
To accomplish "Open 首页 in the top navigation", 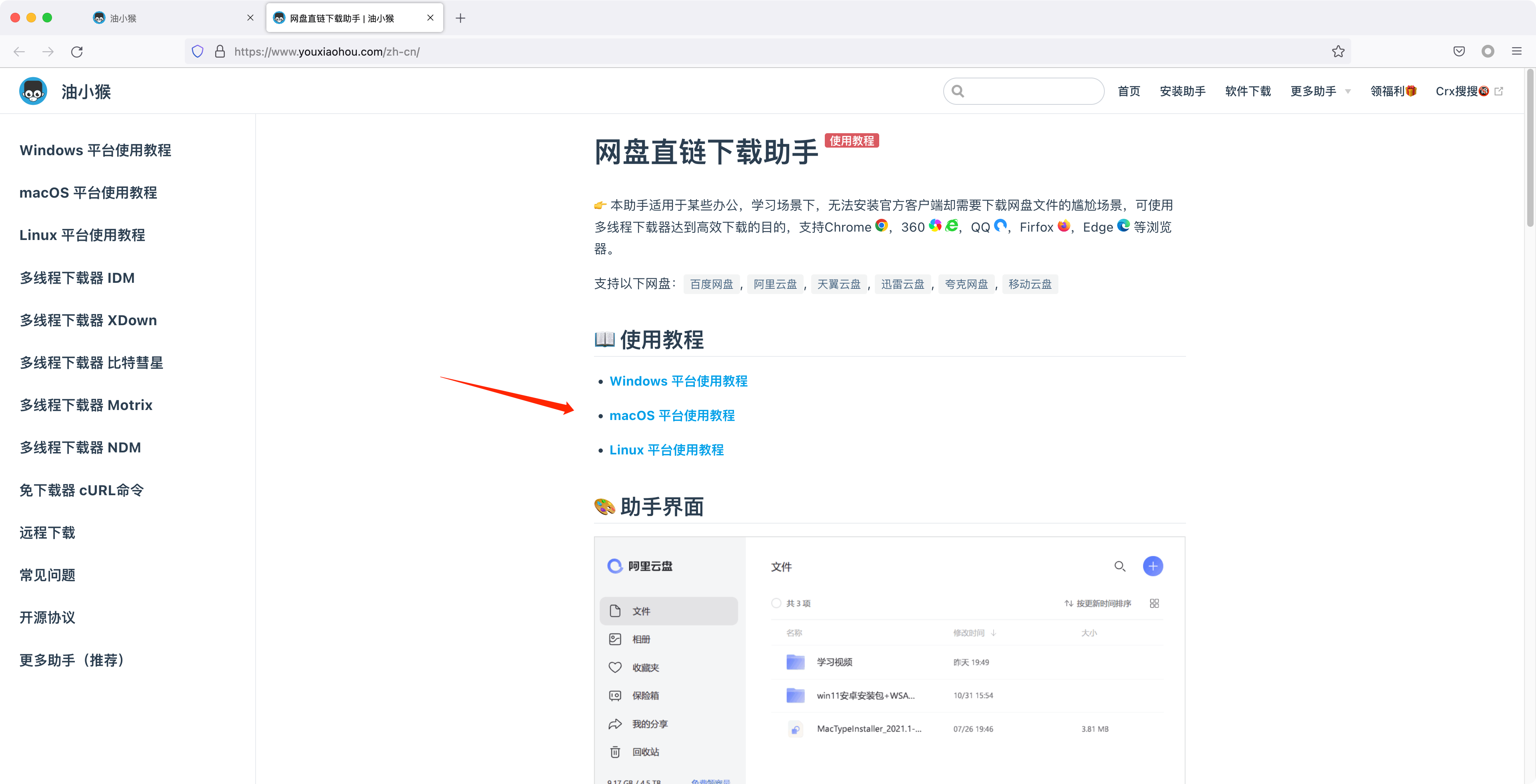I will point(1129,91).
